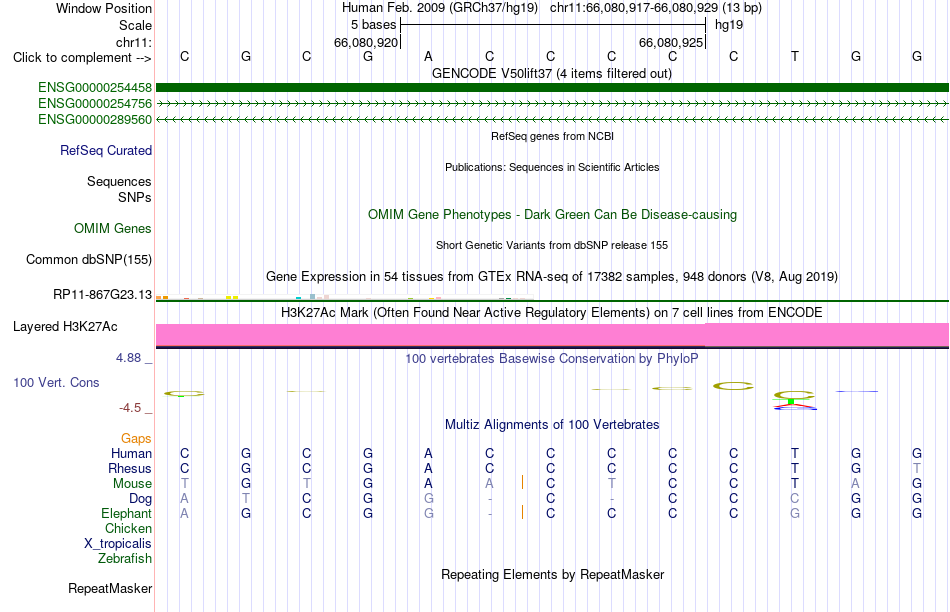Image resolution: width=950 pixels, height=612 pixels.
Task: Click the '5 bases' scale label
Action: (x=373, y=25)
